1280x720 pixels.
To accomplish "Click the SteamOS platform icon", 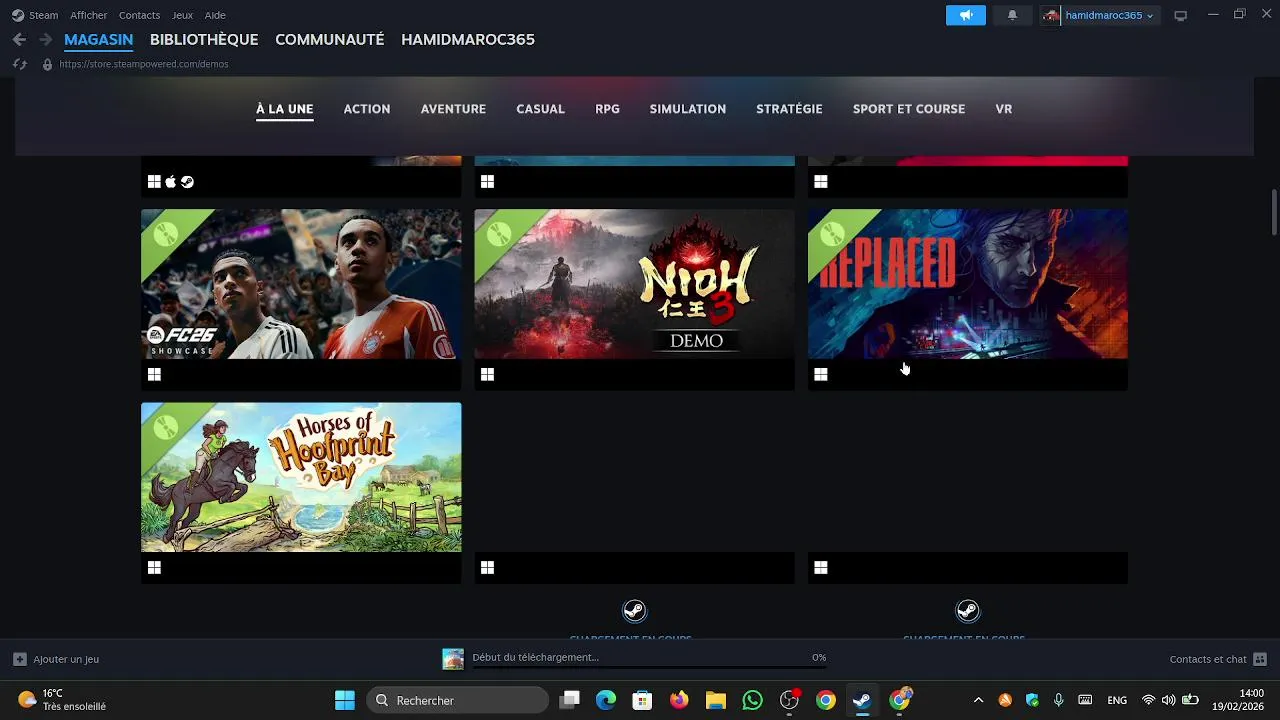I will click(x=187, y=182).
